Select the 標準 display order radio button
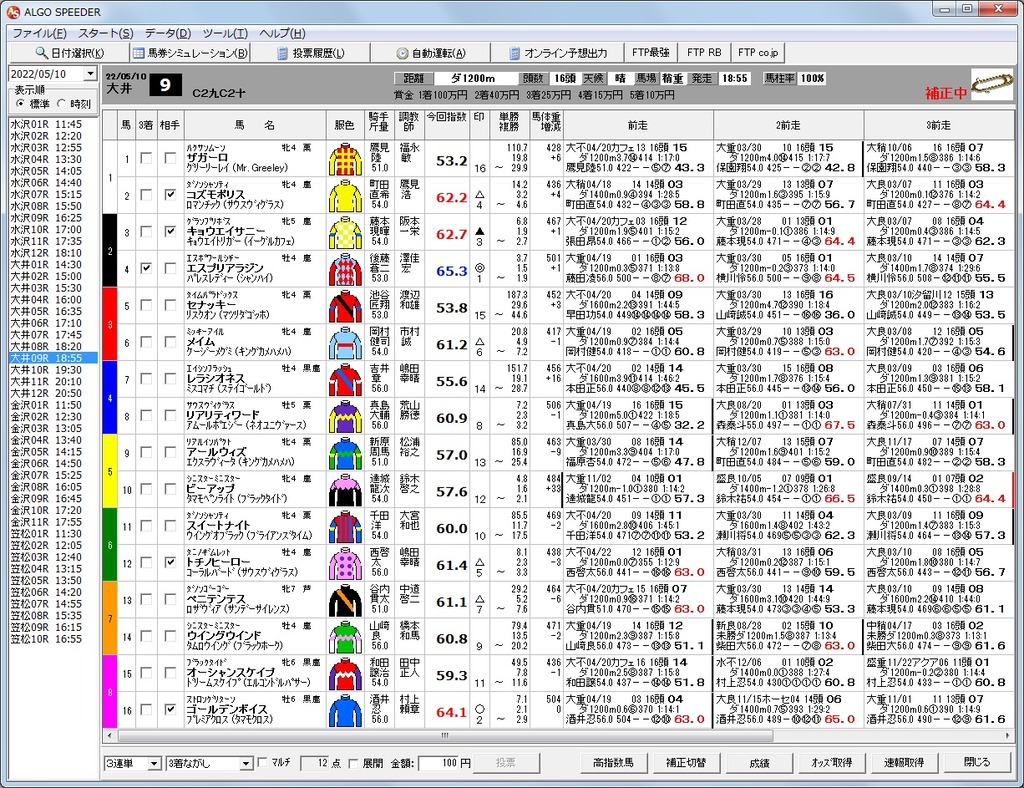 20,103
